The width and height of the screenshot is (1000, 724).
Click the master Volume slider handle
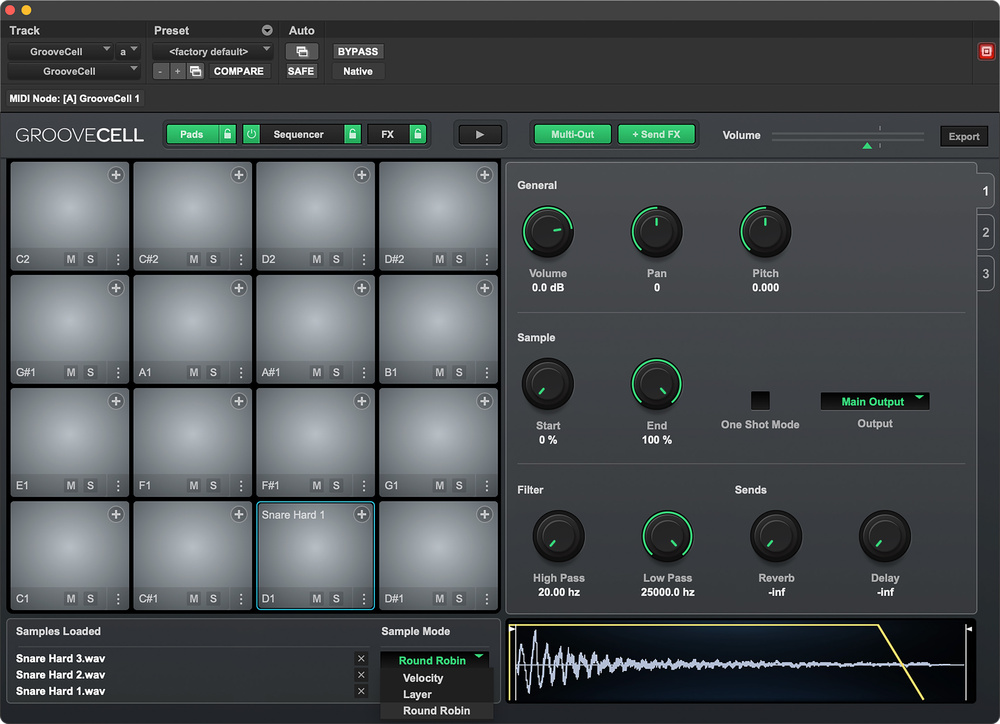click(867, 146)
